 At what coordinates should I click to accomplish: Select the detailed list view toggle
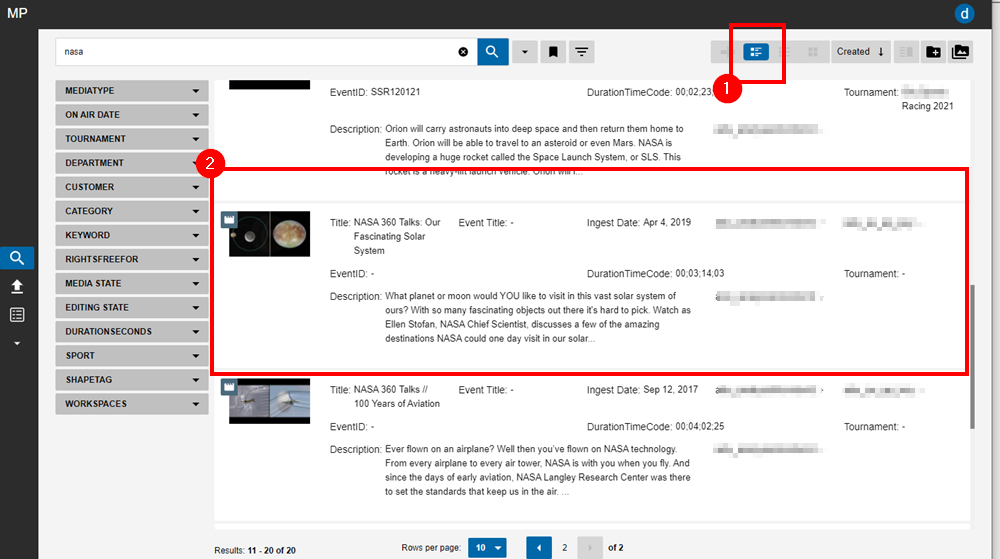(x=756, y=52)
